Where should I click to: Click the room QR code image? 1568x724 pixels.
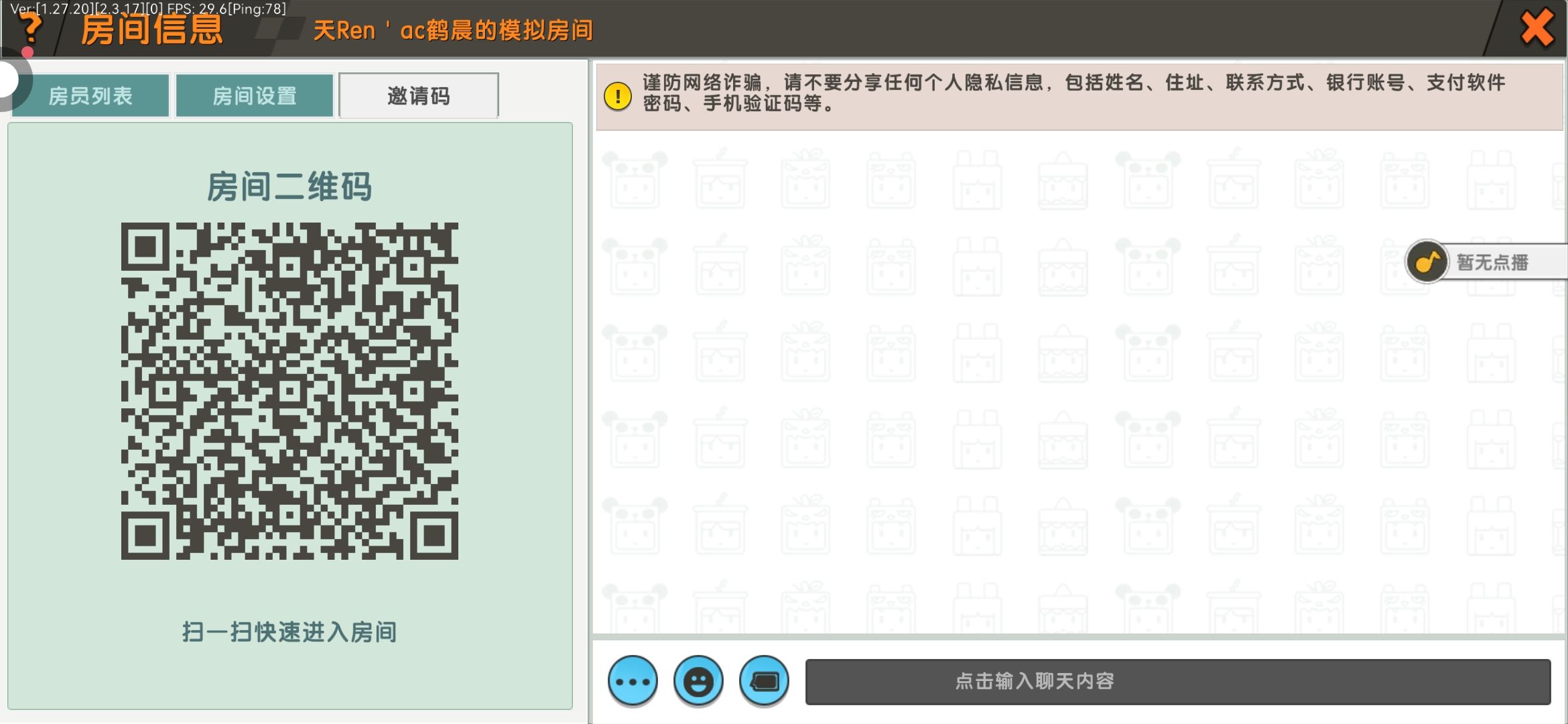(x=289, y=391)
